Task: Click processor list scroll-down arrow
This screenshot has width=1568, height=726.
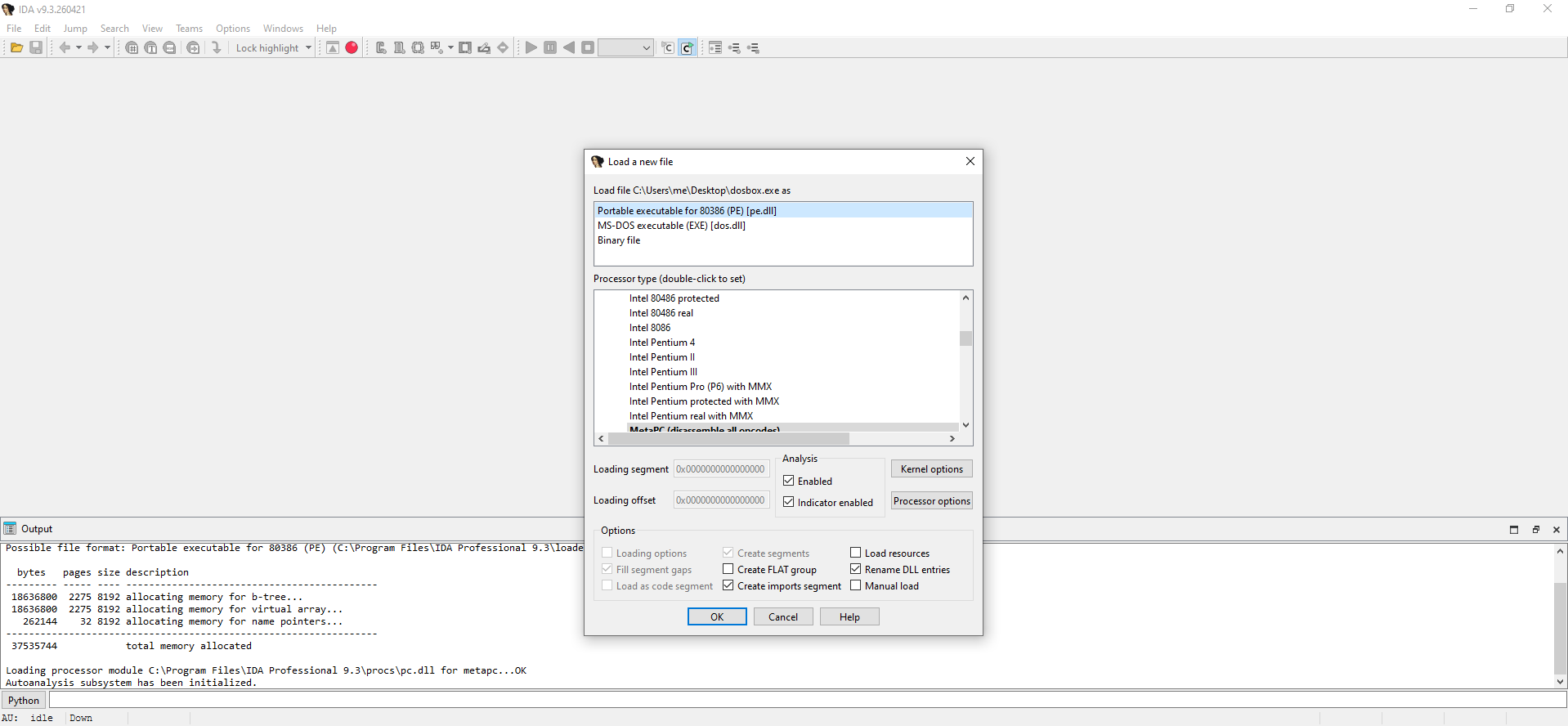Action: click(x=965, y=424)
